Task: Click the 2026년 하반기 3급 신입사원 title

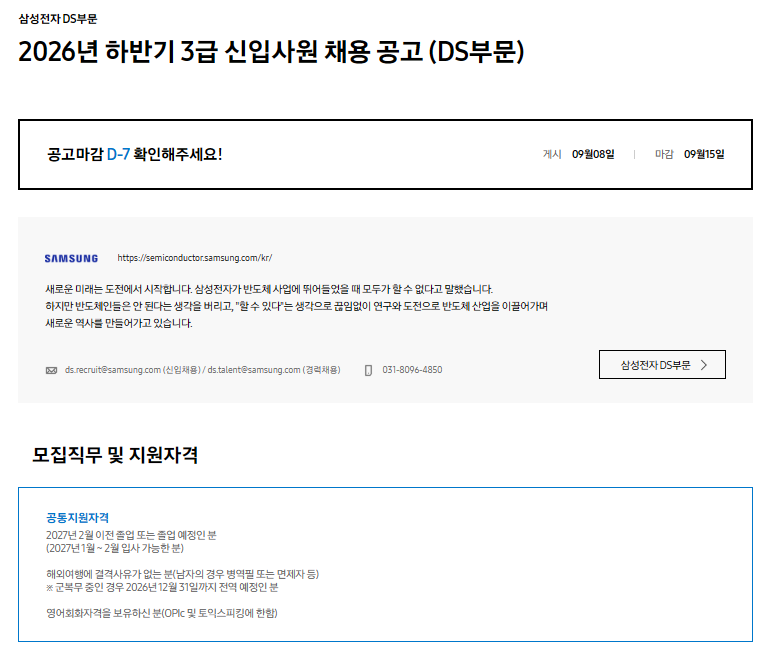Action: point(271,52)
